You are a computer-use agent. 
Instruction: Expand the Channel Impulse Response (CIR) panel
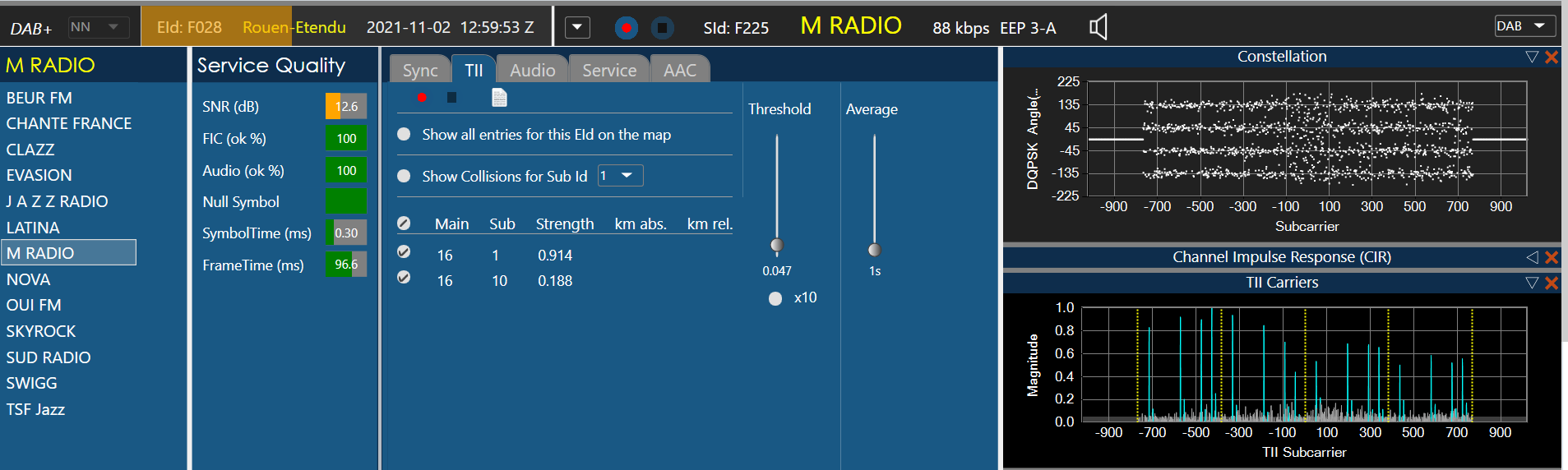[1532, 257]
